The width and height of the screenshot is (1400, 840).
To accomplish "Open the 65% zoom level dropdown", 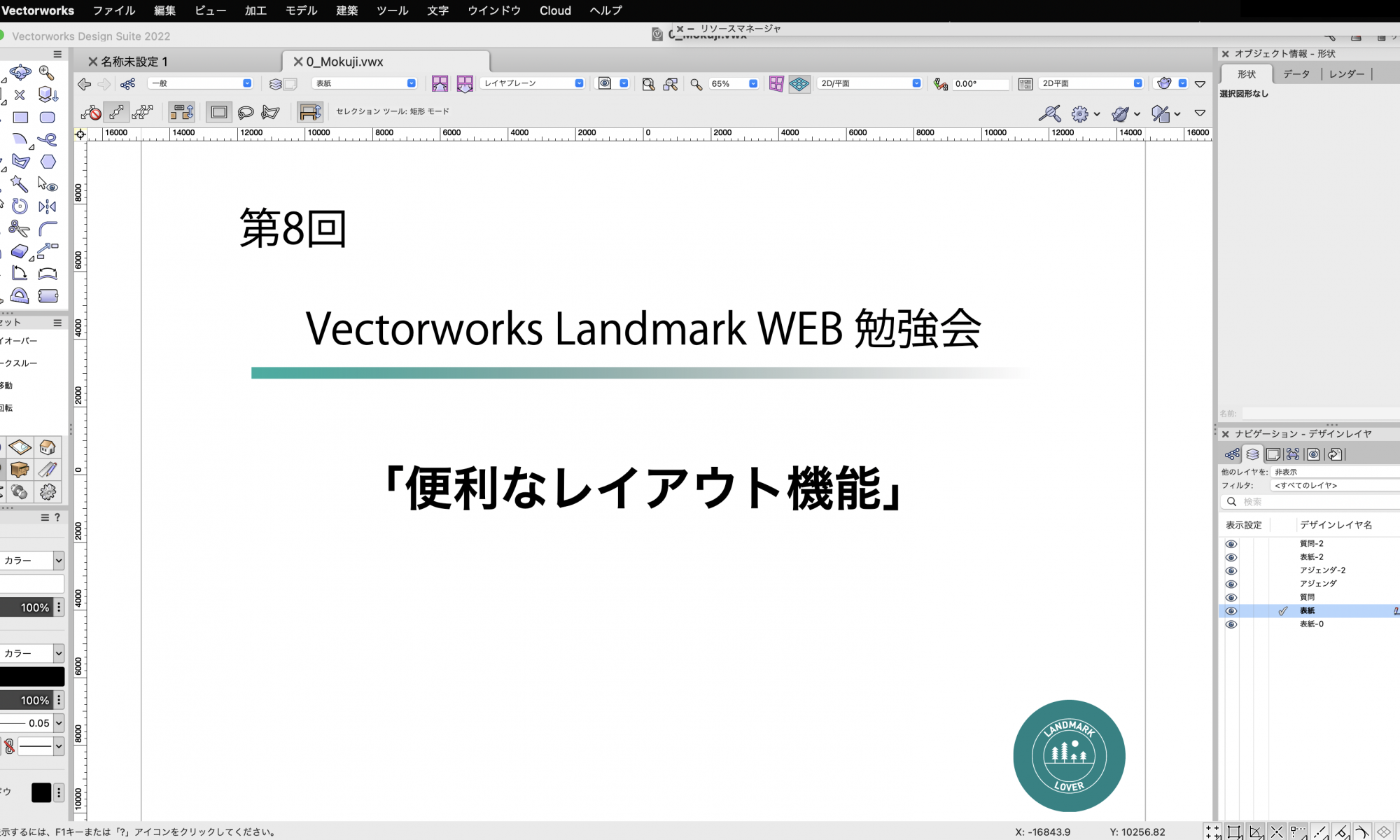I will point(734,84).
